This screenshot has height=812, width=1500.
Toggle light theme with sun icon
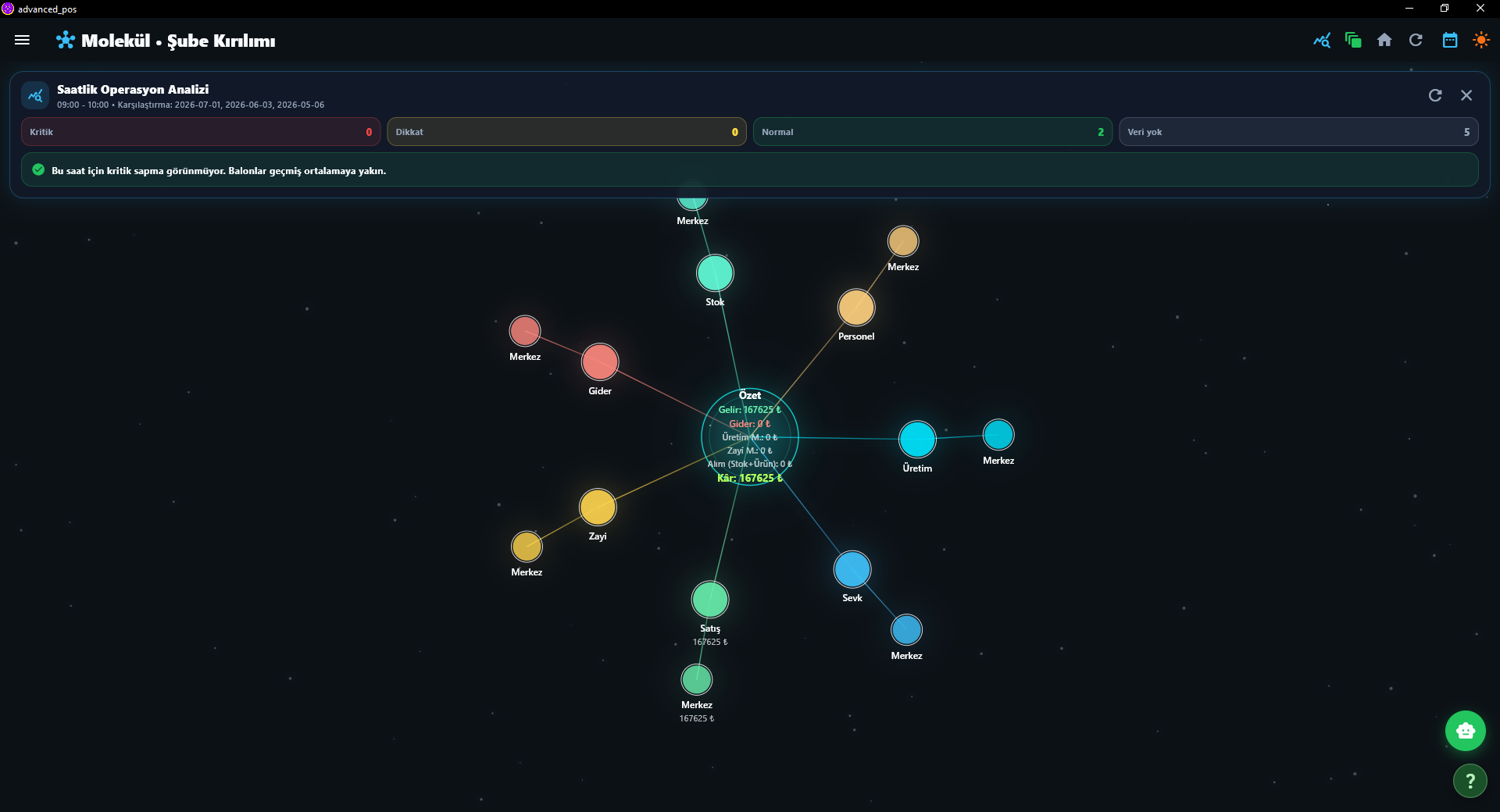pyautogui.click(x=1481, y=40)
